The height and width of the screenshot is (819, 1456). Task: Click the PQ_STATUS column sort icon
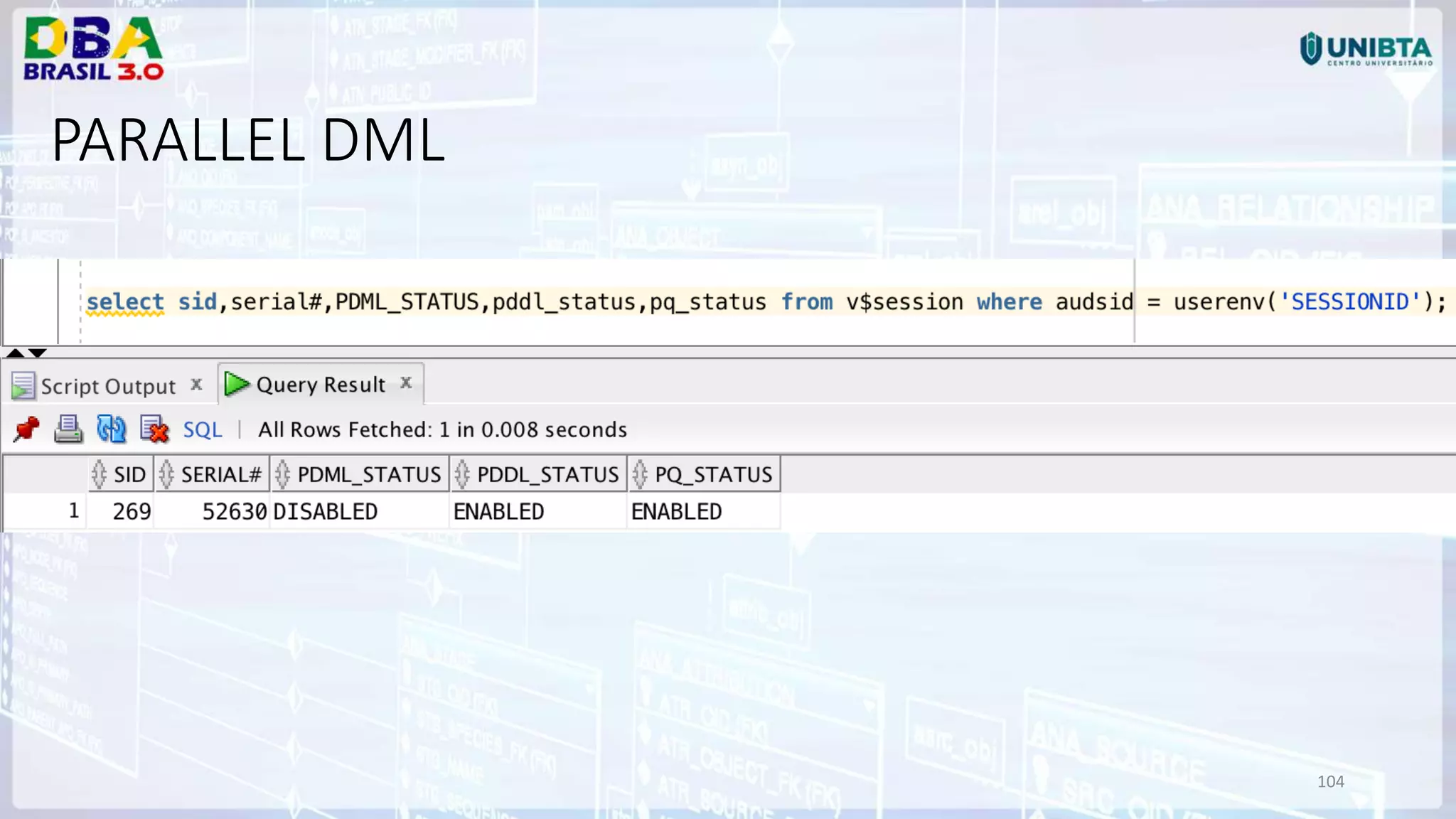(640, 474)
